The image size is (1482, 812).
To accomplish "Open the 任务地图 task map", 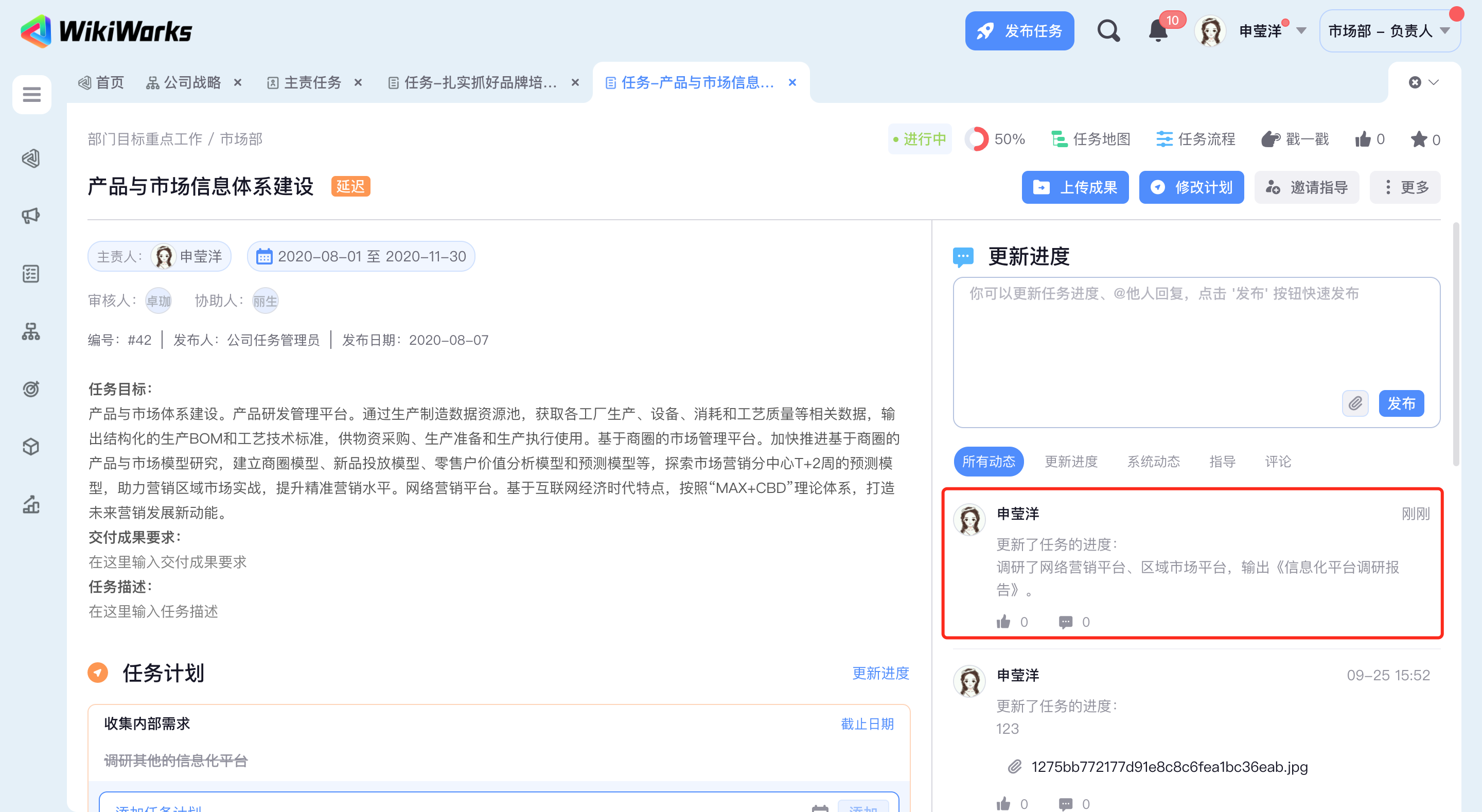I will 1090,139.
